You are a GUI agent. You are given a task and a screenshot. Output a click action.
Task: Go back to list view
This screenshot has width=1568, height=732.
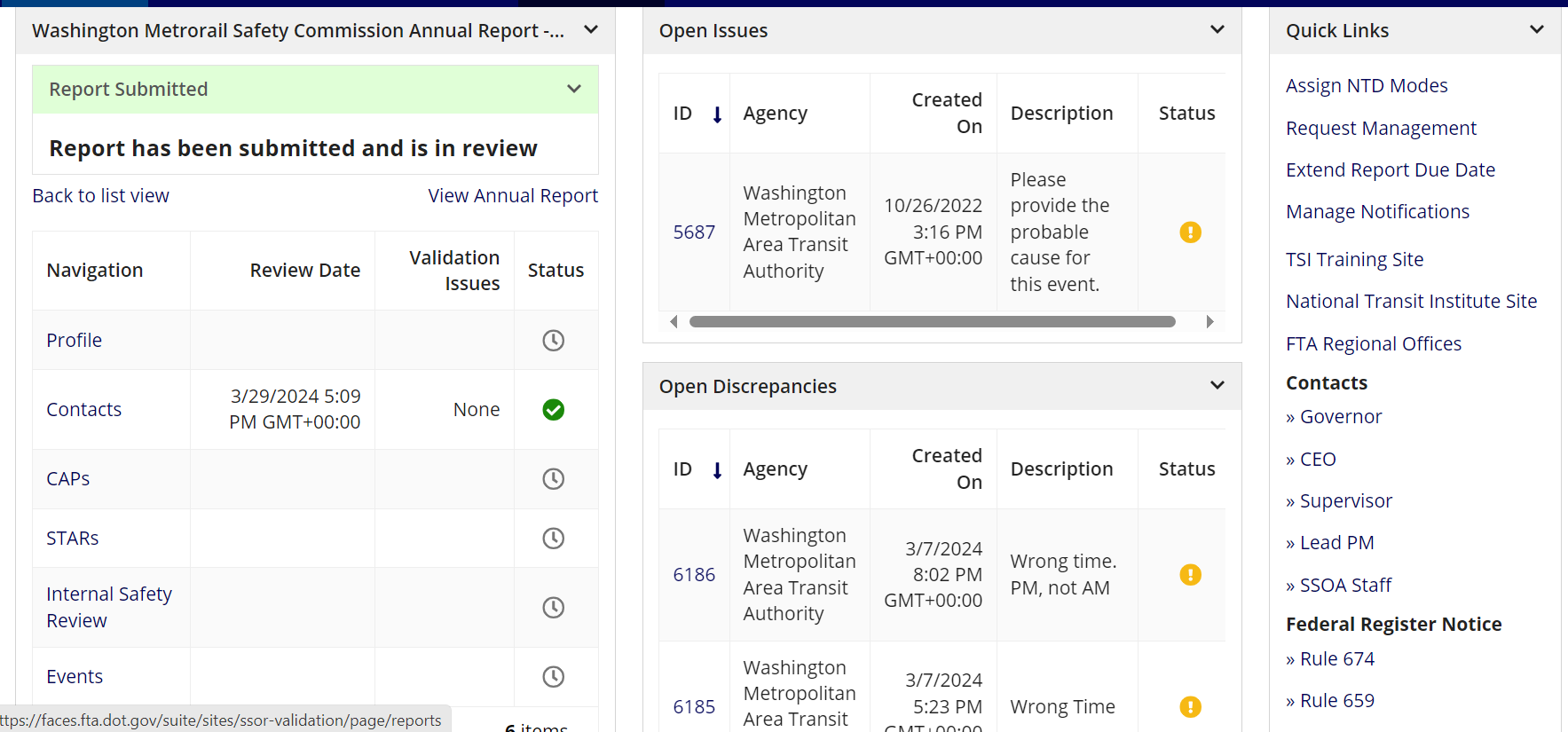click(100, 196)
